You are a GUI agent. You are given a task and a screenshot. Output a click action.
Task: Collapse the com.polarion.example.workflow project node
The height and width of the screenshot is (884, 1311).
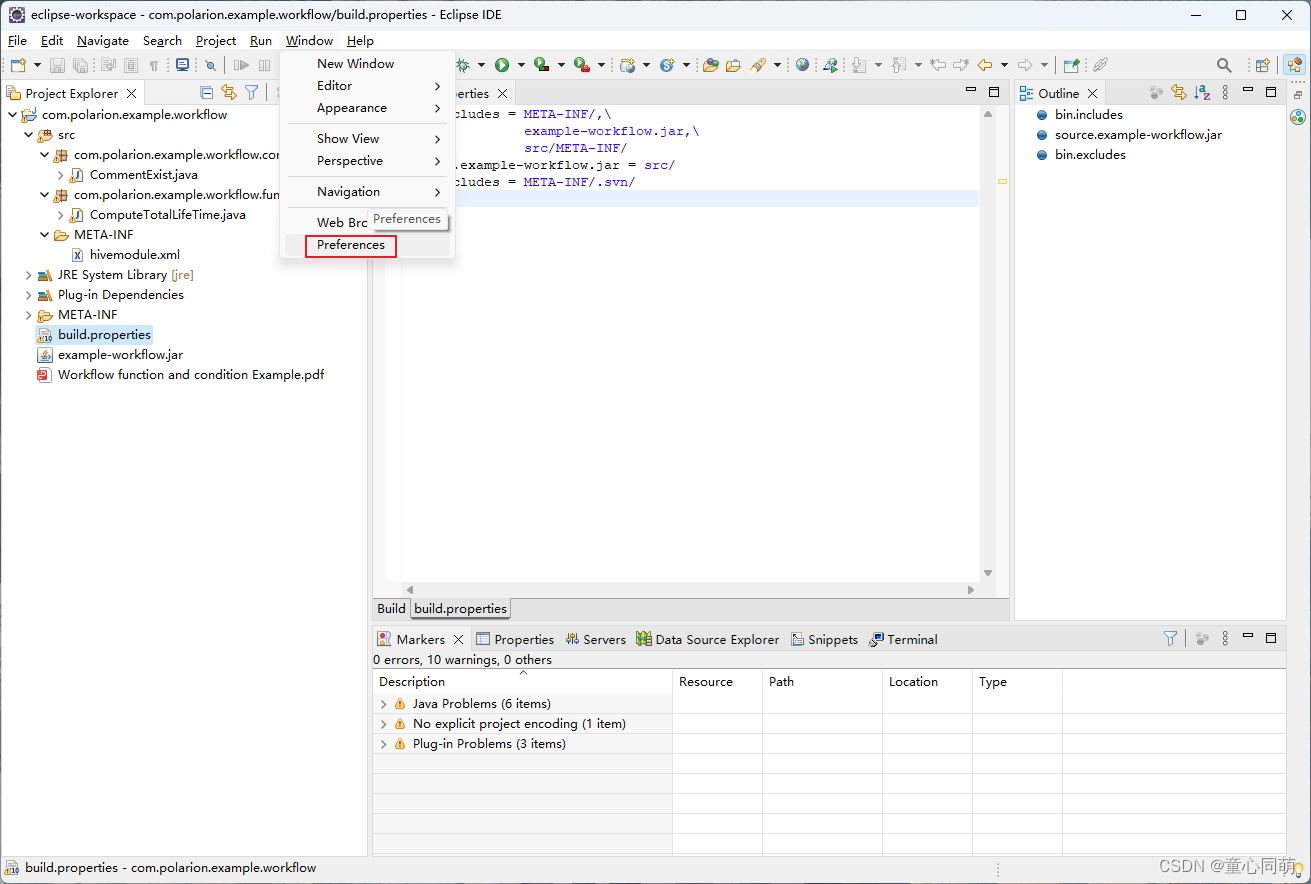point(12,115)
